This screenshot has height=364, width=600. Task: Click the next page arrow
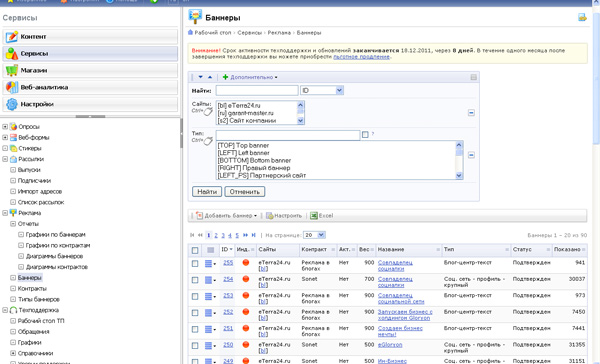[245, 235]
